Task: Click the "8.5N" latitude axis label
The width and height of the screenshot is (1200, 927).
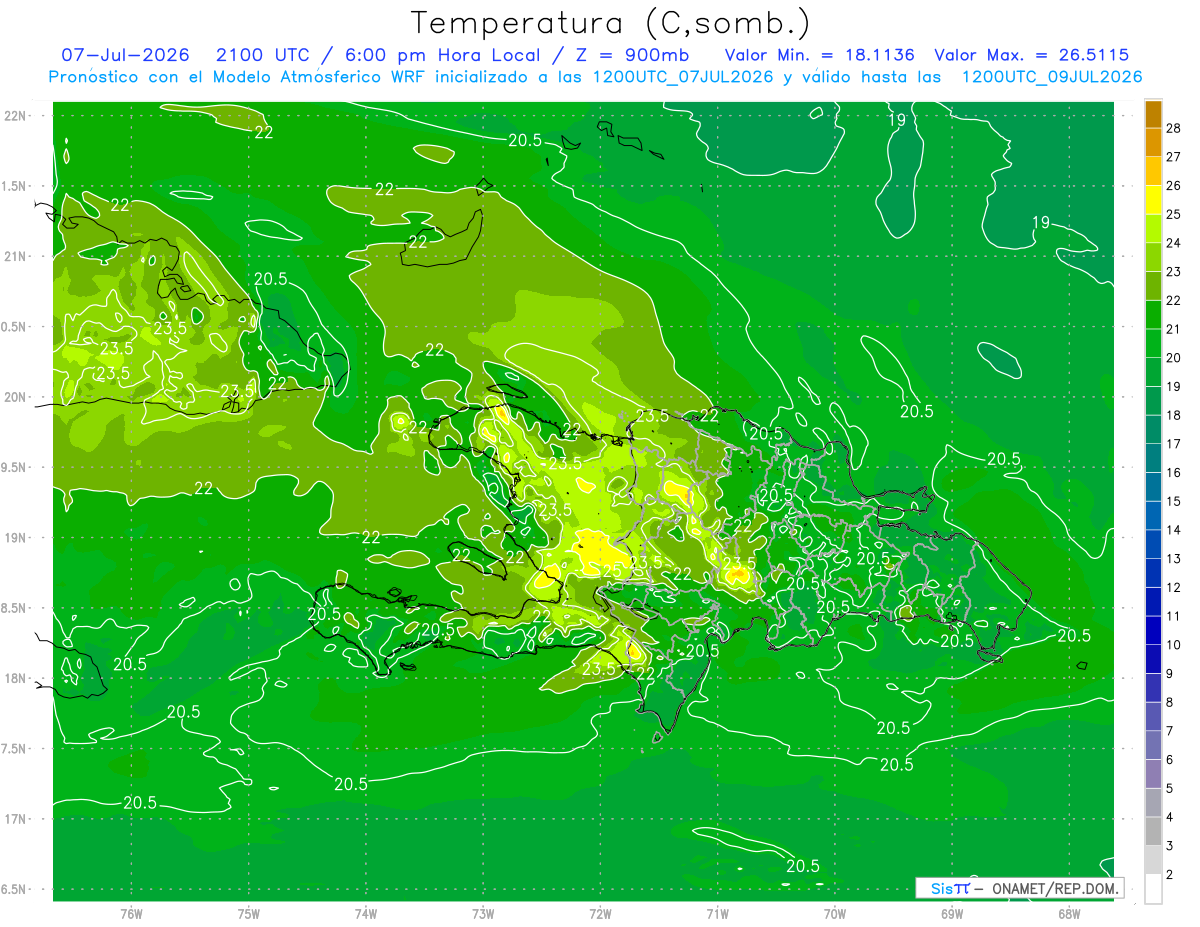Action: (x=15, y=608)
